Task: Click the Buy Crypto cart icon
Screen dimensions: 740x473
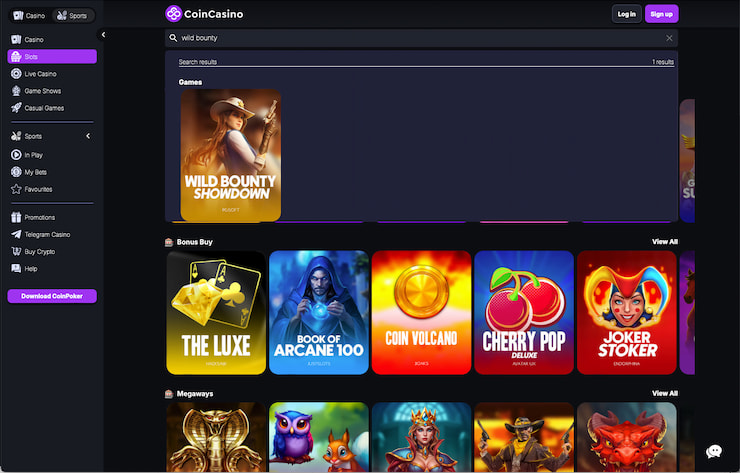Action: (16, 251)
